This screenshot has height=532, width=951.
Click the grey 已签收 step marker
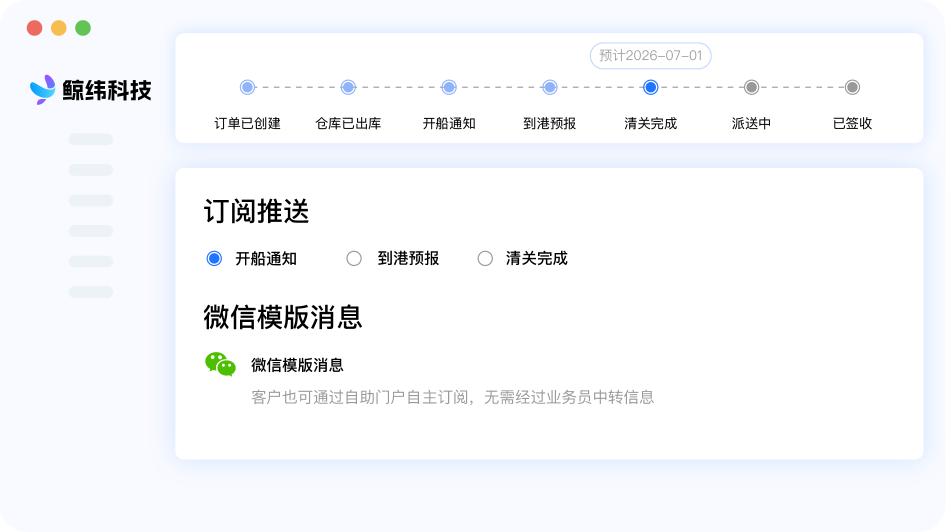(852, 87)
